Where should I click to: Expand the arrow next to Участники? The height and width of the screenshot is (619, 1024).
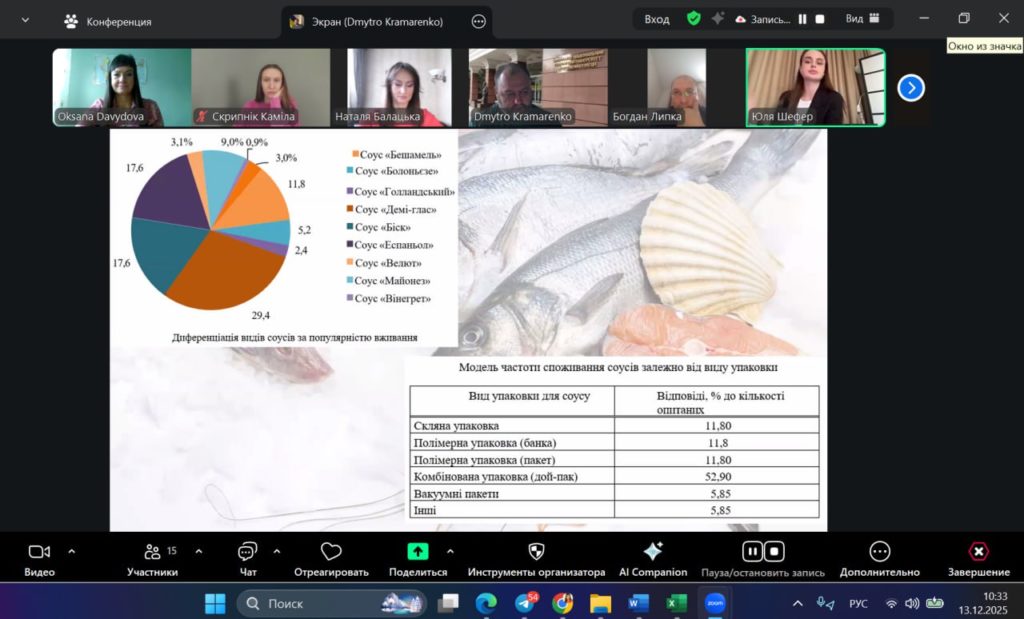point(198,551)
